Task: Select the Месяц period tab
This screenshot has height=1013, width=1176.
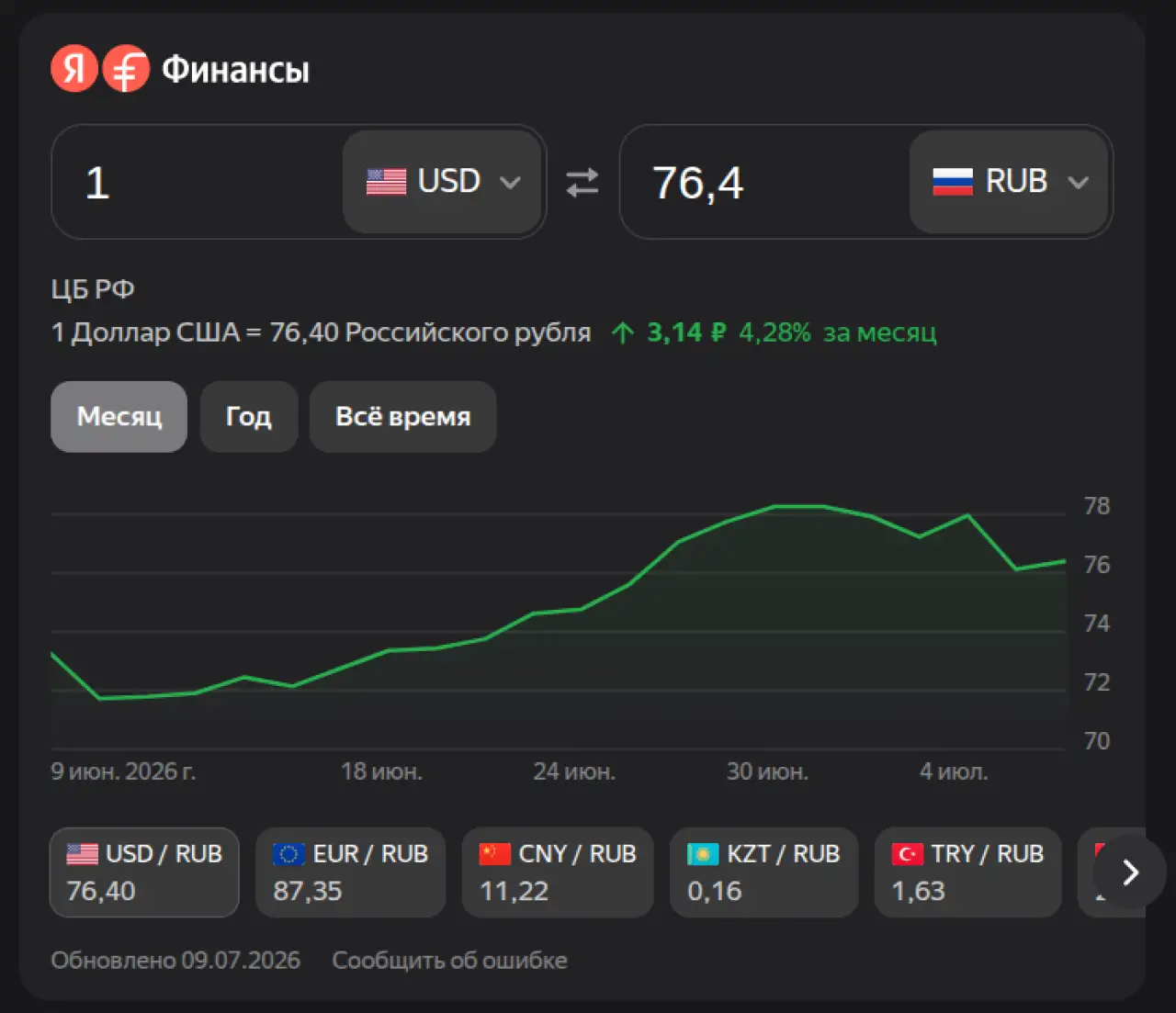Action: coord(119,416)
